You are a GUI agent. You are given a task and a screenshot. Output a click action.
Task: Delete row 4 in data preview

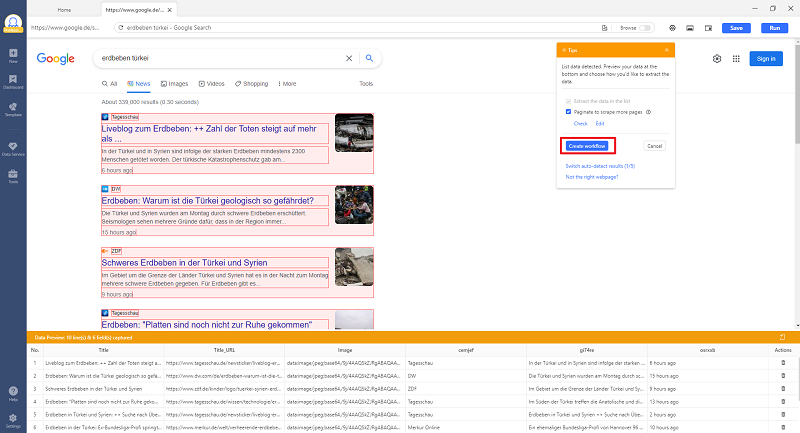click(x=783, y=401)
